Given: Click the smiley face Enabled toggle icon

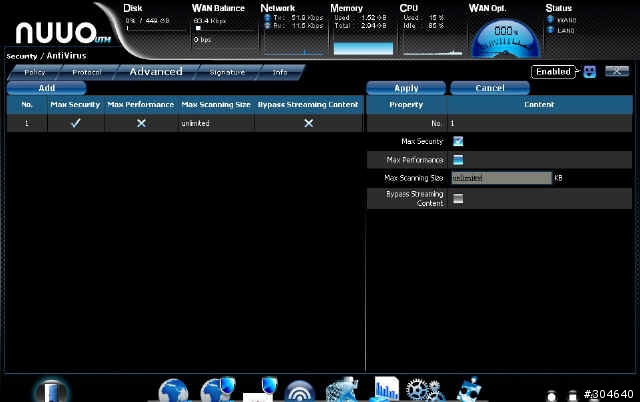Looking at the screenshot, I should click(x=589, y=72).
